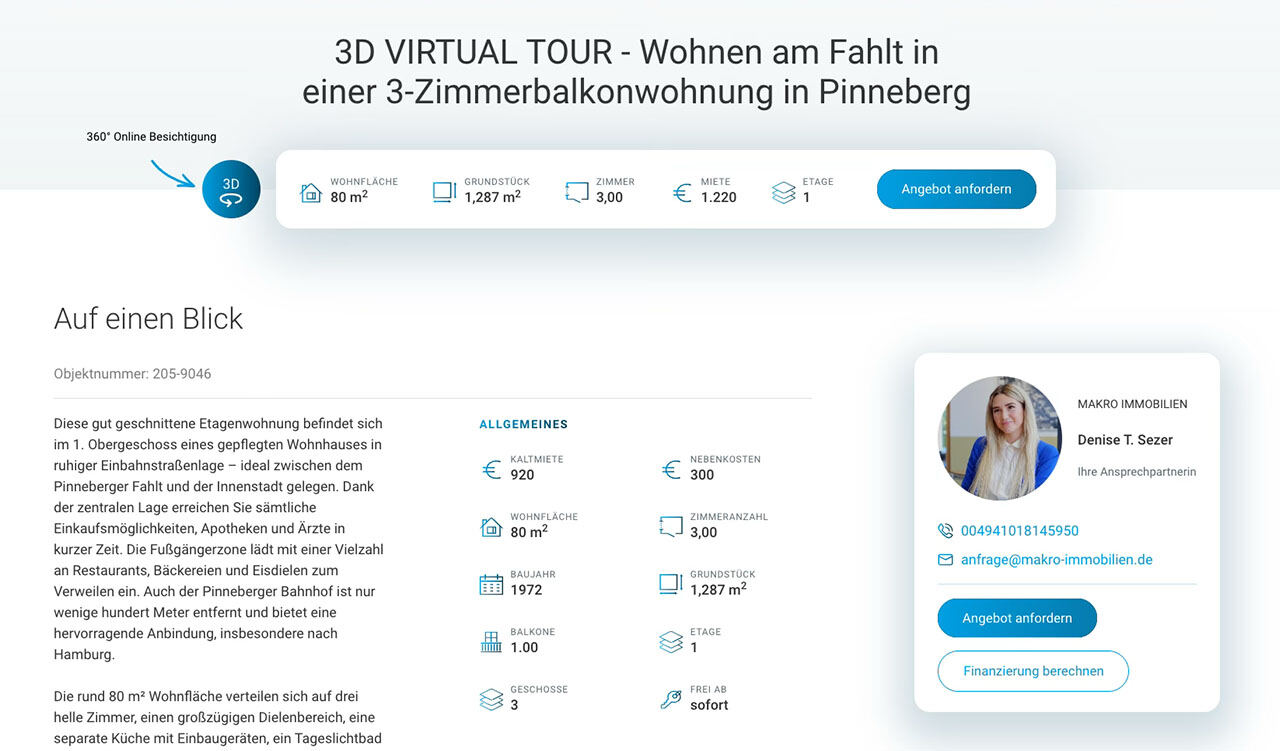Screen dimensions: 1280x751
Task: Click the calendar icon beside Baujahr 1972
Action: 491,584
